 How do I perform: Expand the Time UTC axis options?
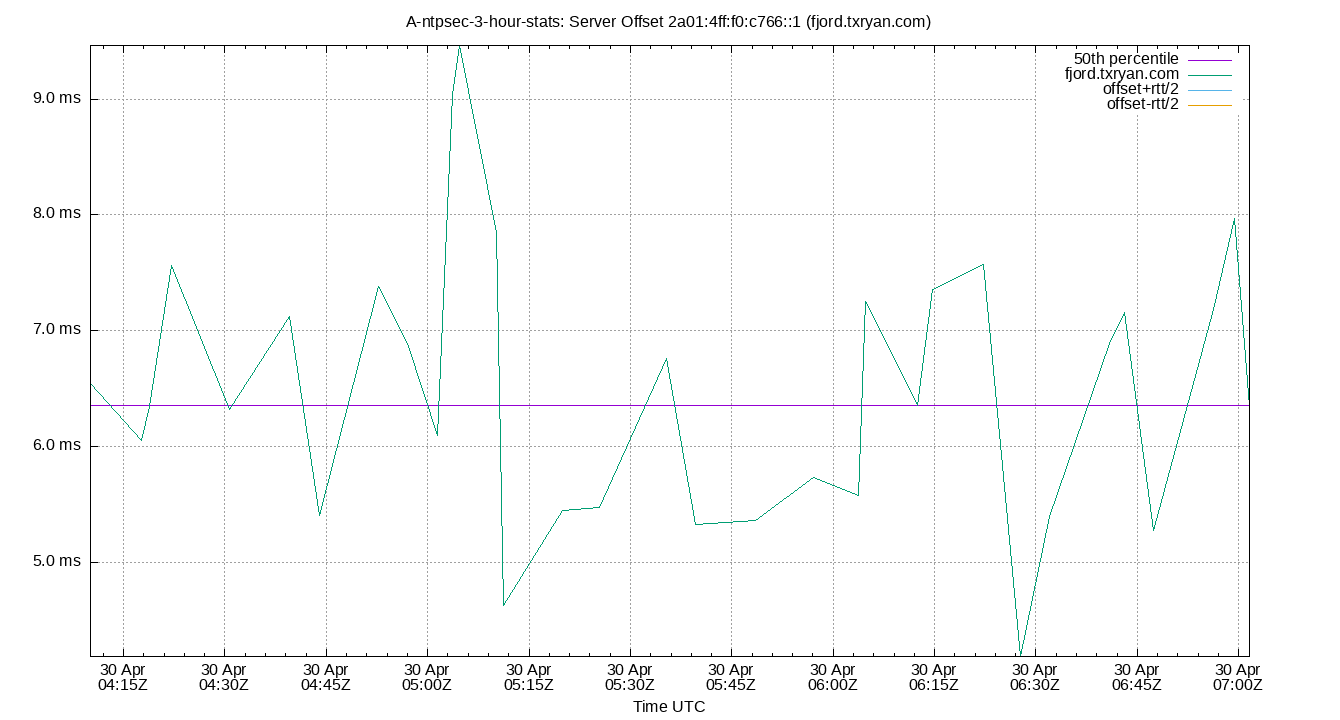670,707
